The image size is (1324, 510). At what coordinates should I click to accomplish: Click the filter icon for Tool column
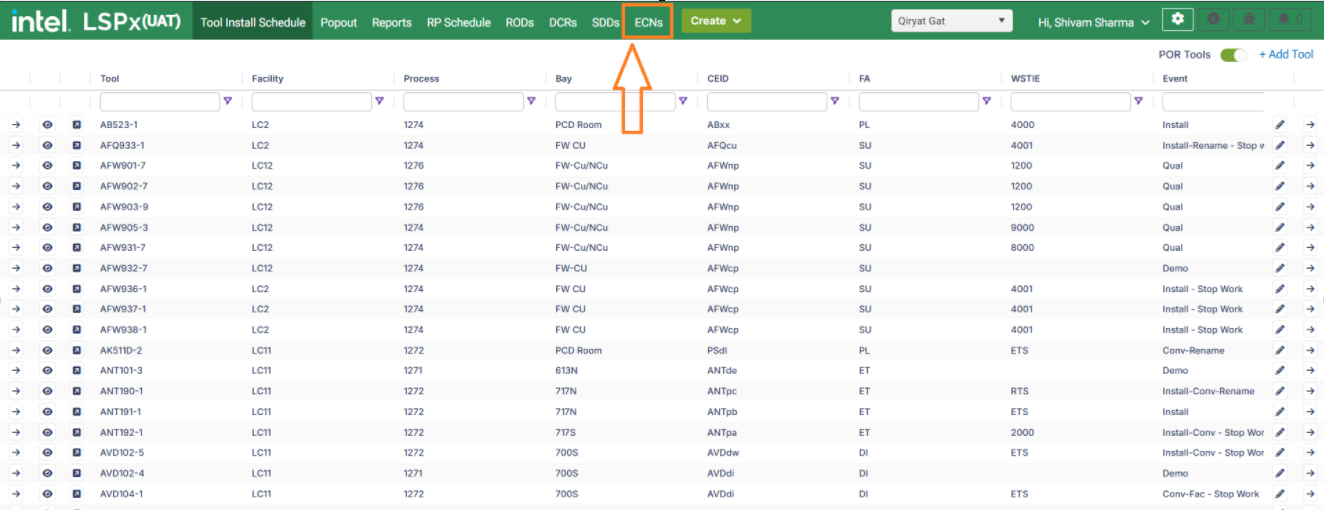click(228, 101)
